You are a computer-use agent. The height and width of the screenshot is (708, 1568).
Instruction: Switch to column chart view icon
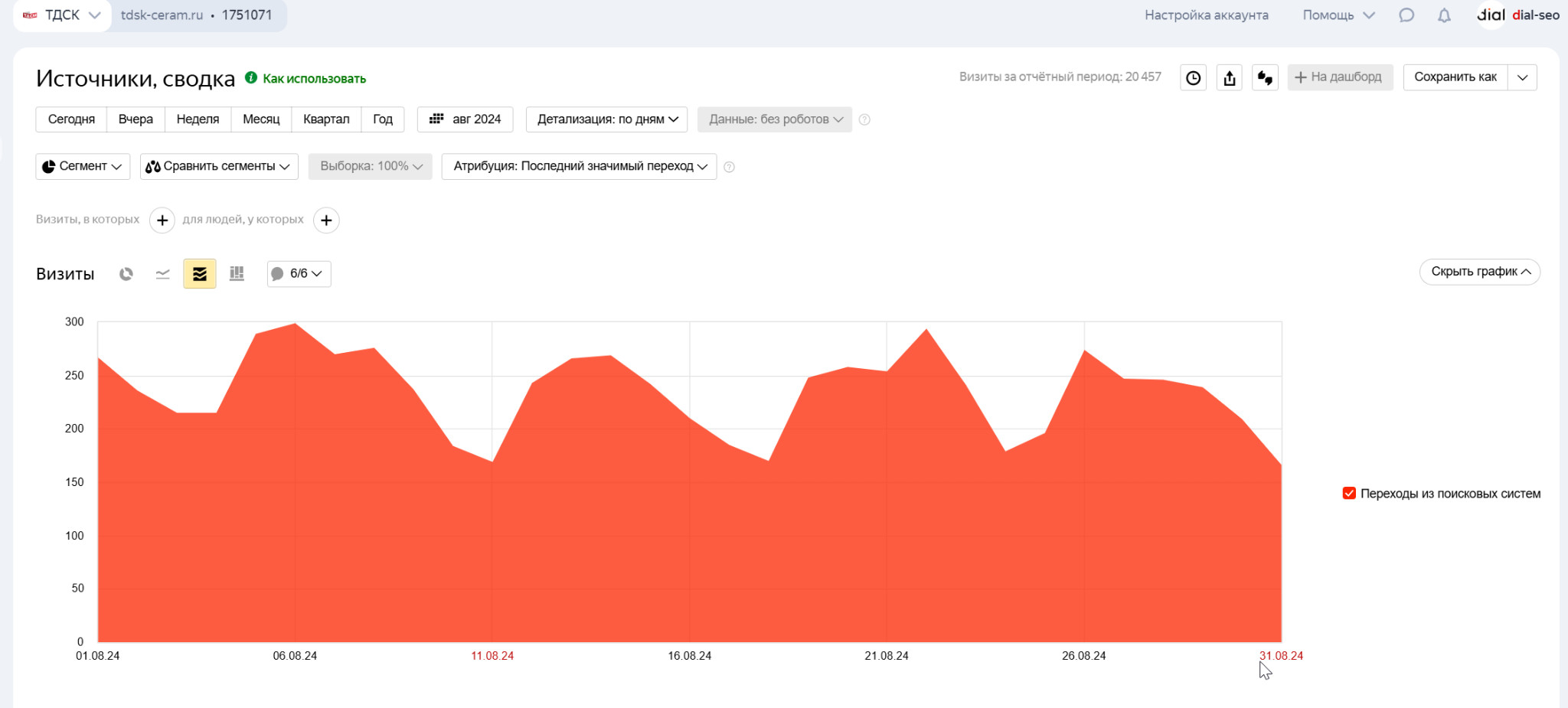point(237,274)
